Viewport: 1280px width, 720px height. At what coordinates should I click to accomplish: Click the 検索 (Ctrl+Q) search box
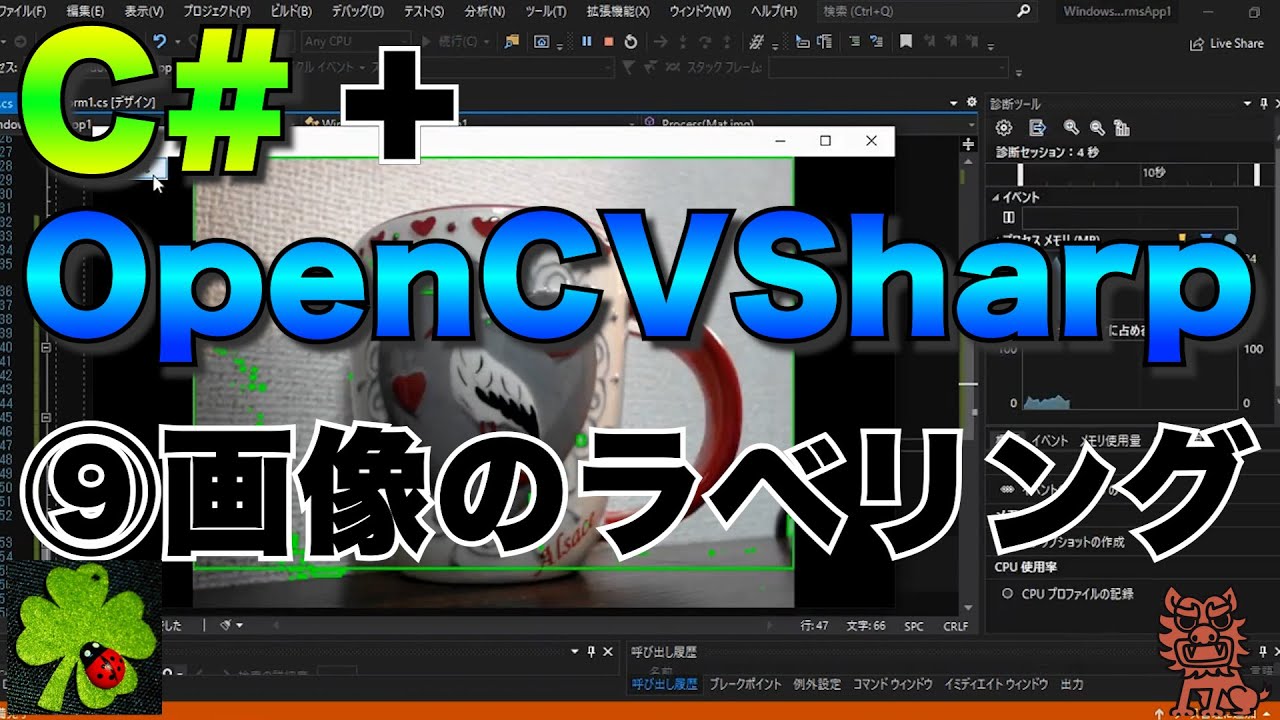coord(925,12)
